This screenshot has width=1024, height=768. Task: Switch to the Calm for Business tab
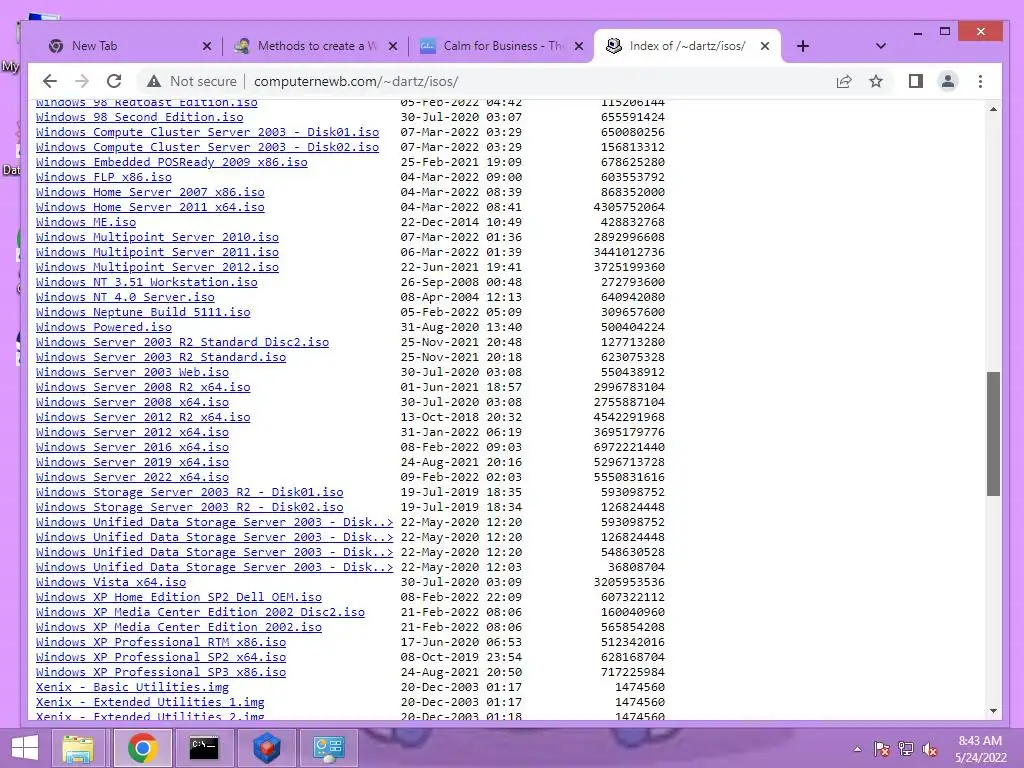click(x=501, y=46)
